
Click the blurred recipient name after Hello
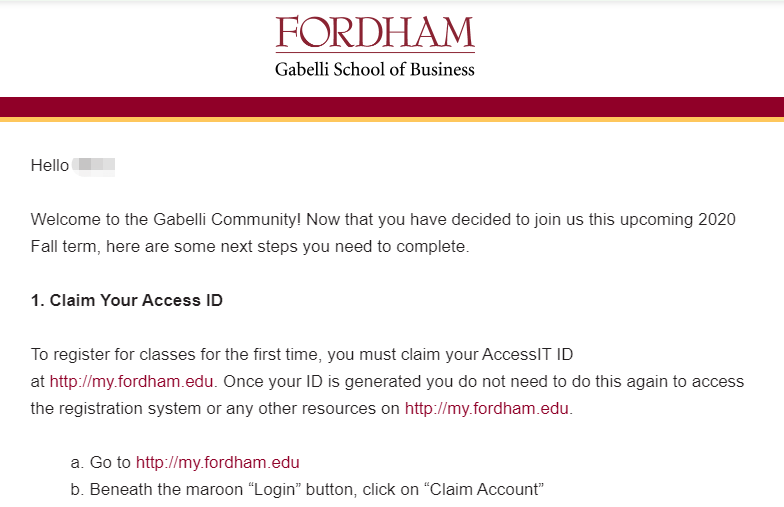tap(94, 166)
